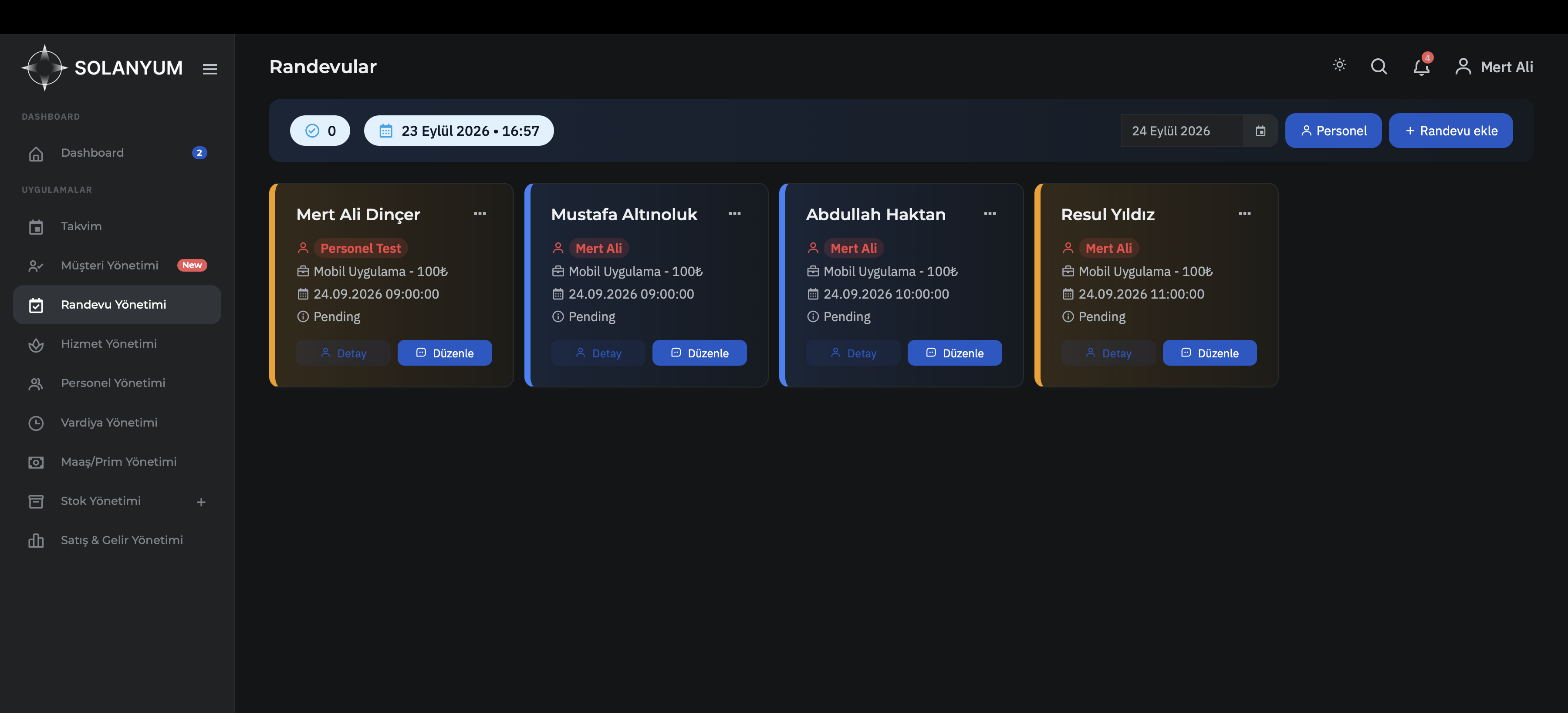The image size is (1568, 713).
Task: Open Mert Ali user profile menu
Action: pos(1494,67)
